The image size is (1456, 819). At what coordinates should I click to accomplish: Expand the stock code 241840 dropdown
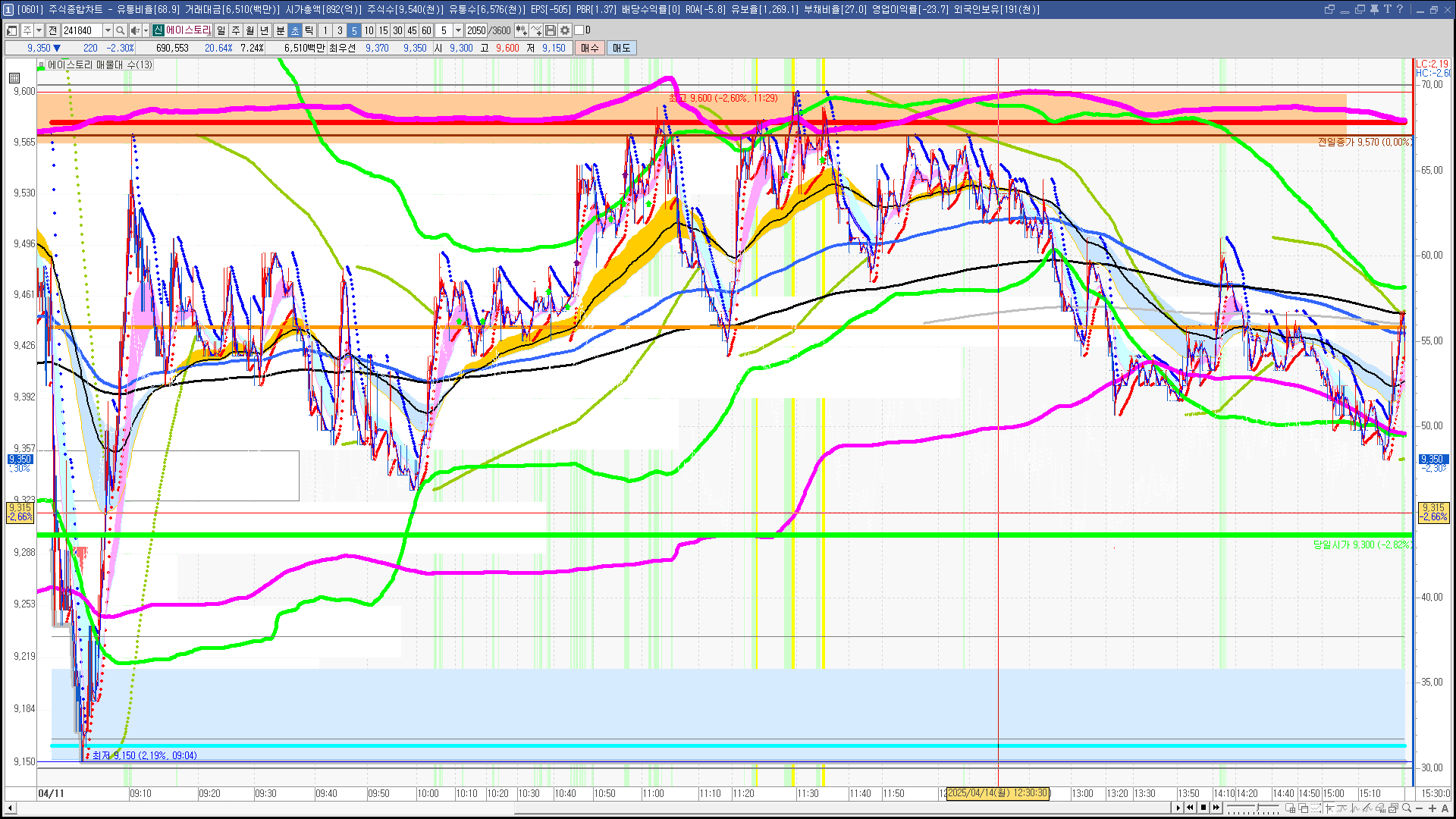pos(108,30)
